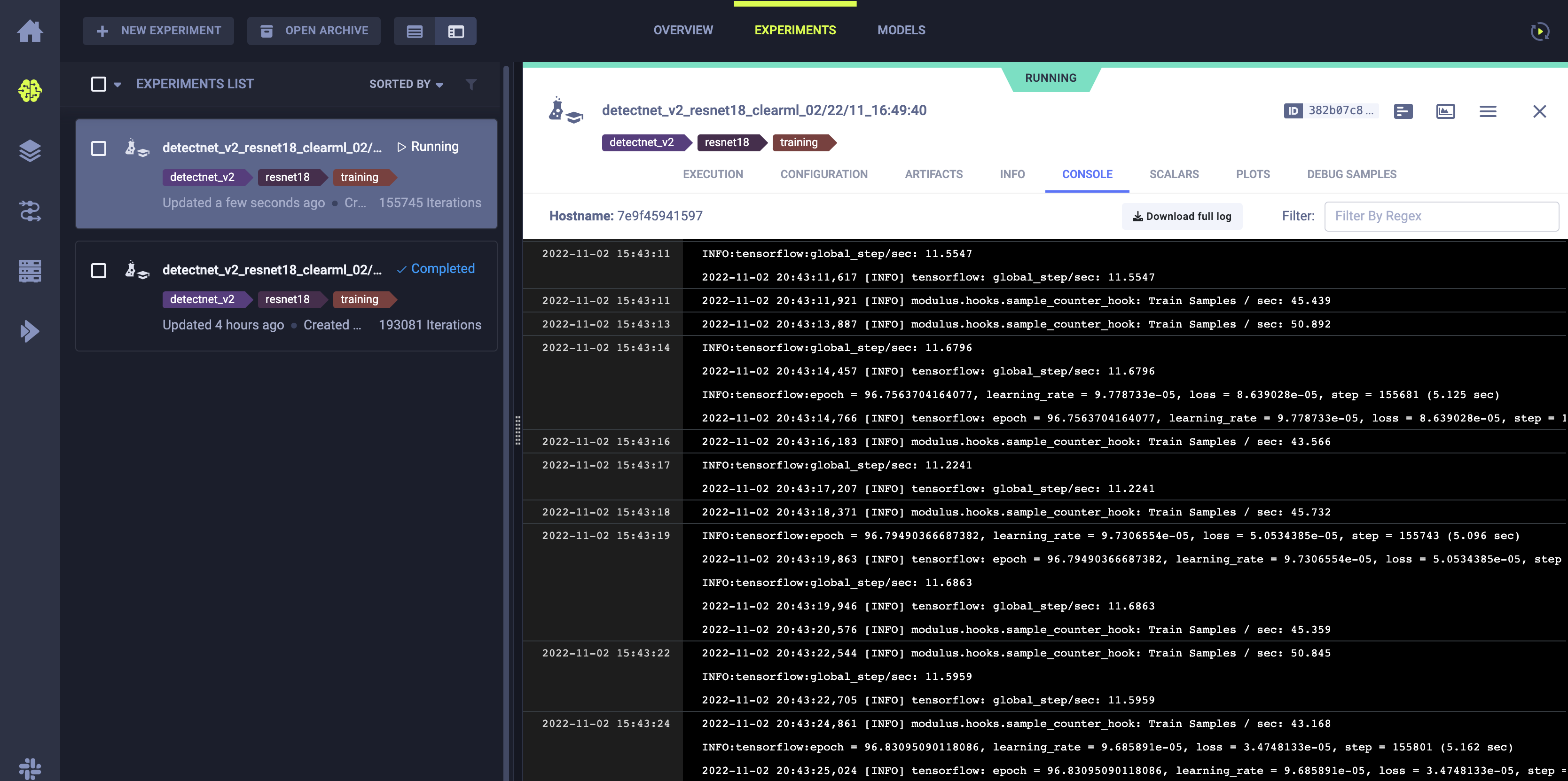1568x781 pixels.
Task: Toggle the select-all experiments checkbox
Action: click(99, 84)
